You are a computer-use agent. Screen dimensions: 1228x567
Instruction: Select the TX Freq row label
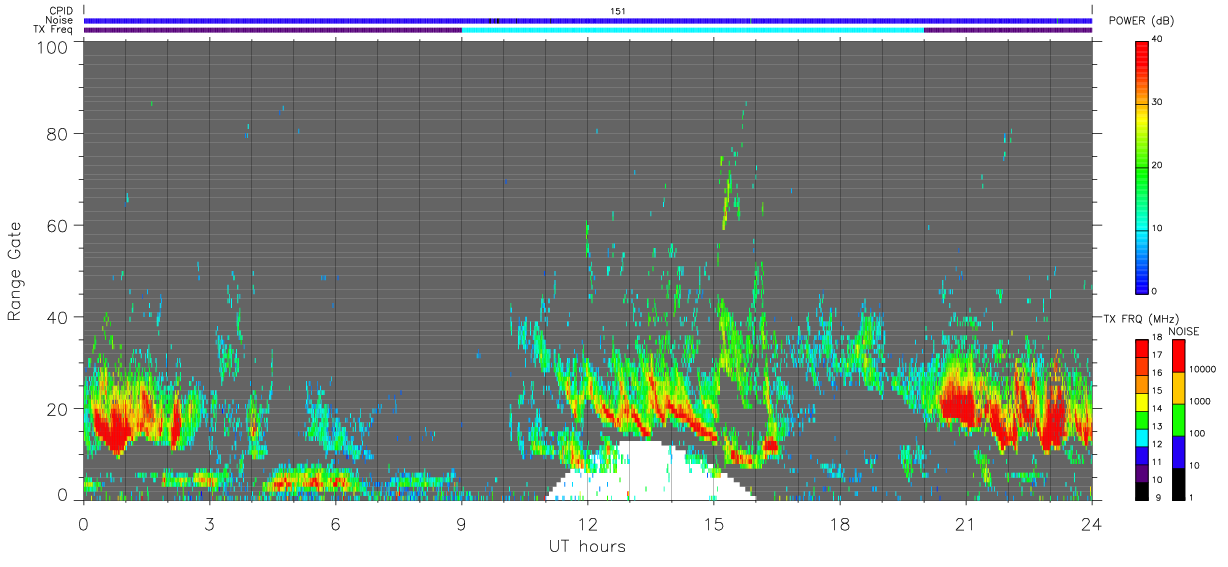coord(53,29)
